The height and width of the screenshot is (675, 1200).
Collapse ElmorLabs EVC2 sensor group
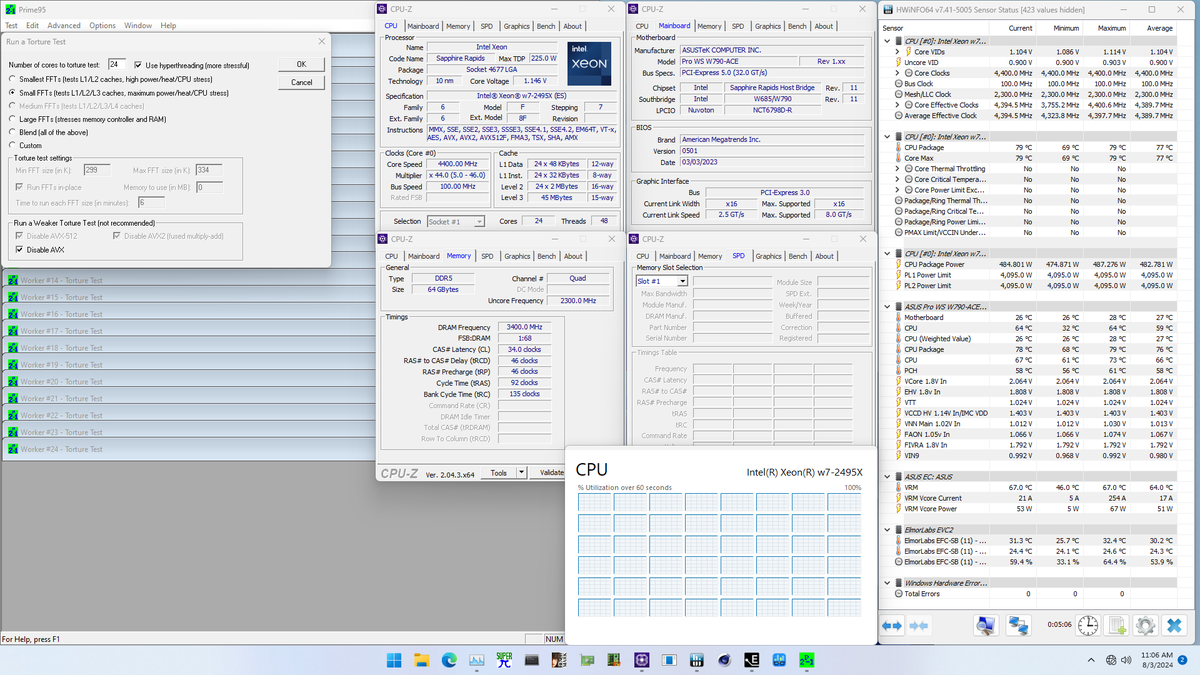click(x=887, y=529)
